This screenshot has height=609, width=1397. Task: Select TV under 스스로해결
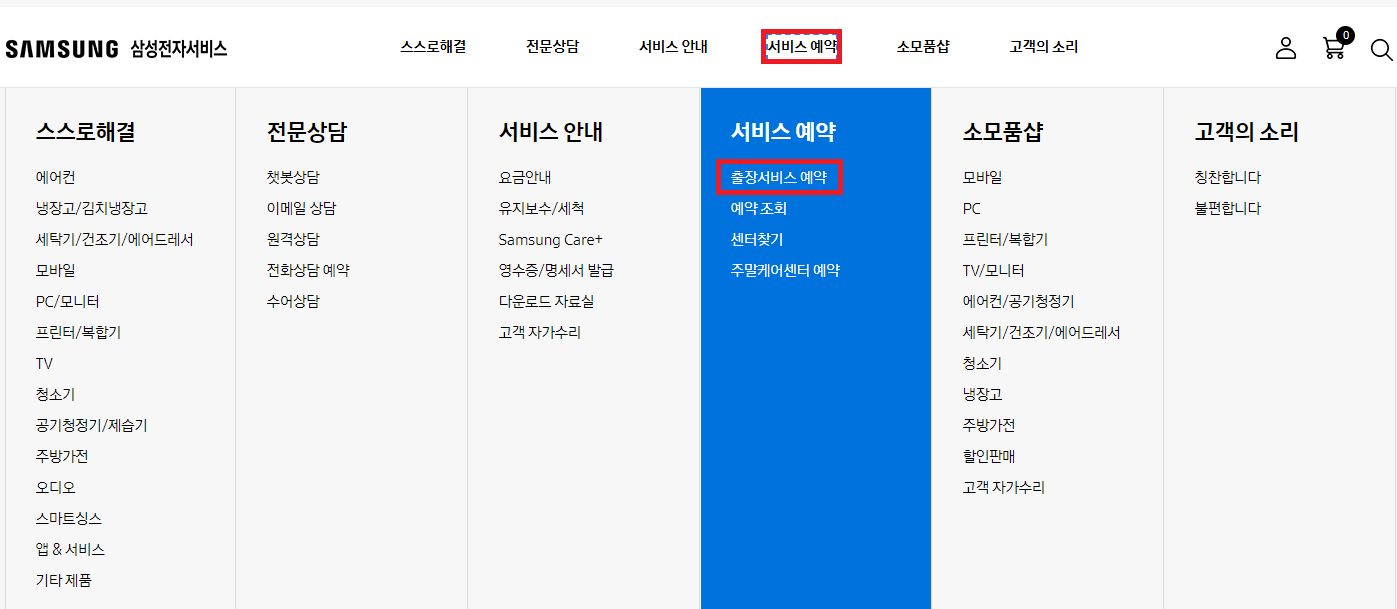(44, 364)
